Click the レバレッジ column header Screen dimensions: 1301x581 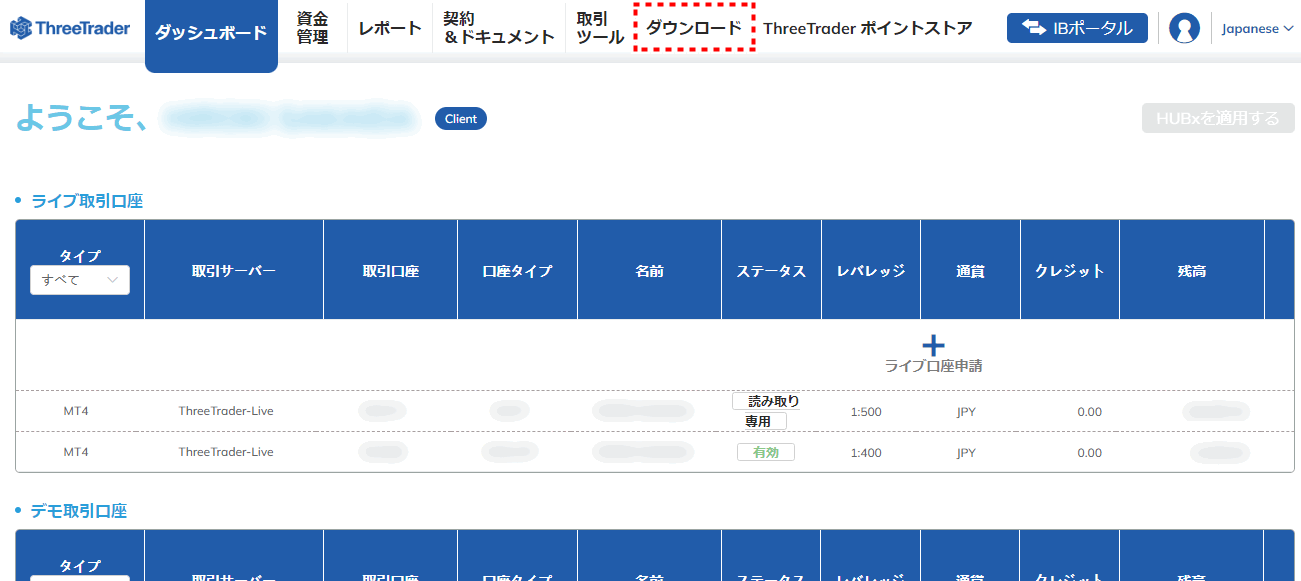pos(871,271)
